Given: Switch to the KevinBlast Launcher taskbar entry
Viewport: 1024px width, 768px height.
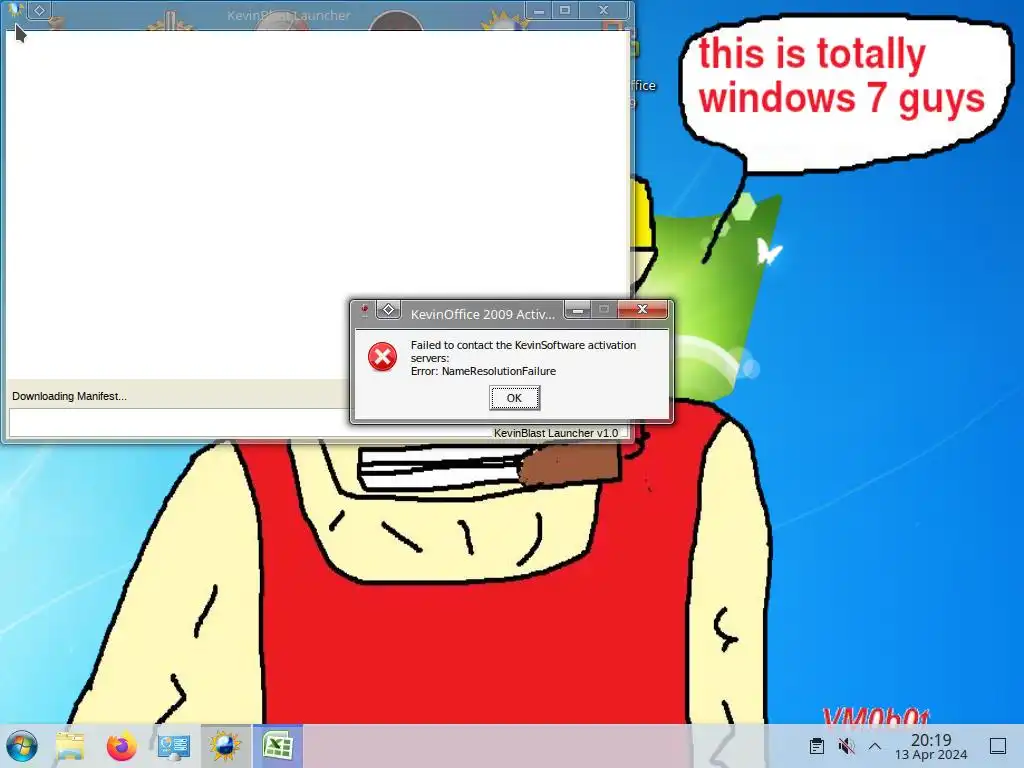Looking at the screenshot, I should 225,746.
